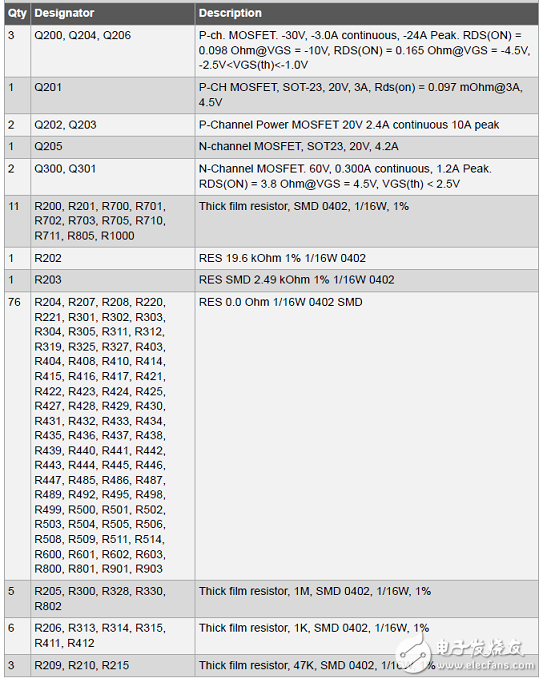This screenshot has height=682, width=543.
Task: Click the R203 designator cell
Action: 113,280
